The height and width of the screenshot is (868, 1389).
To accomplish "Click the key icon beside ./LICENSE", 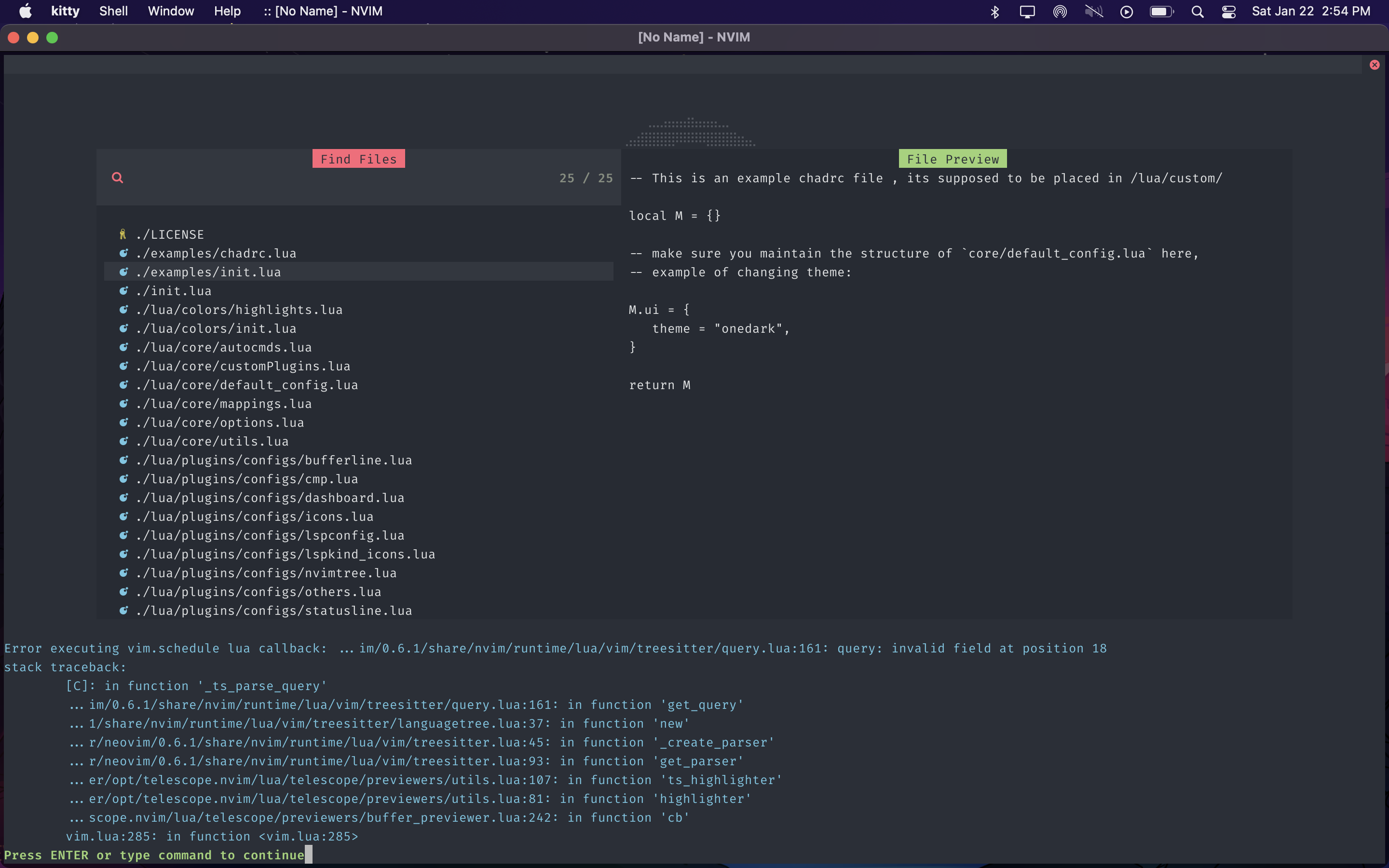I will pyautogui.click(x=123, y=234).
